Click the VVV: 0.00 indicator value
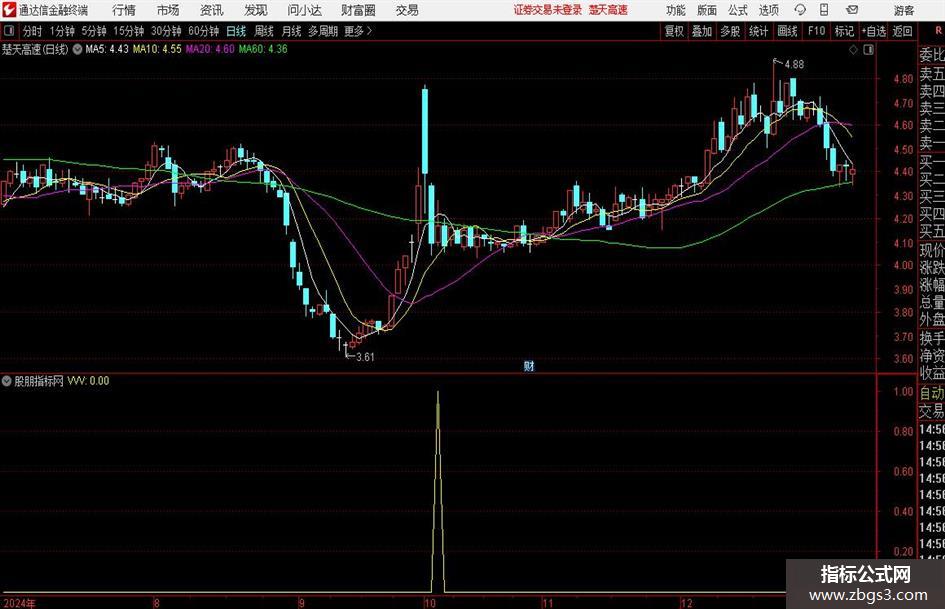The width and height of the screenshot is (945, 609). pos(88,381)
